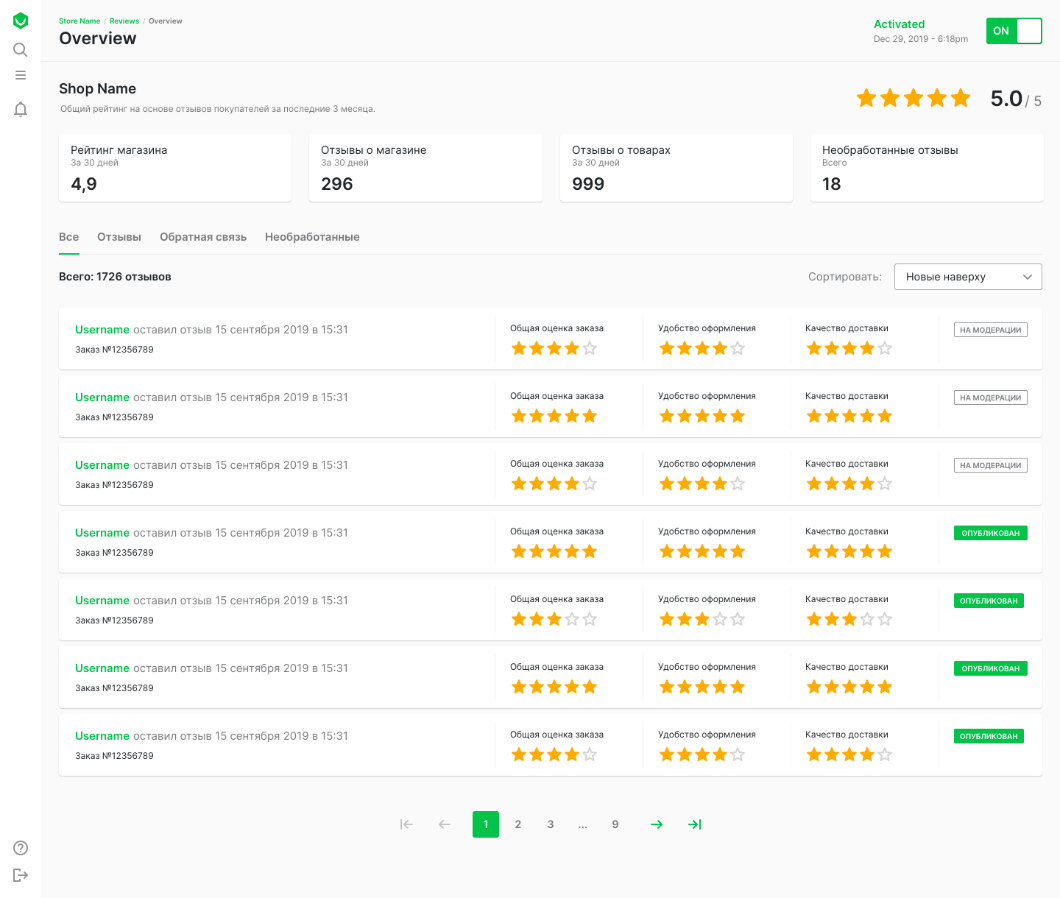Switch to the 'Отзывы' tab
The image size is (1060, 898).
tap(119, 238)
